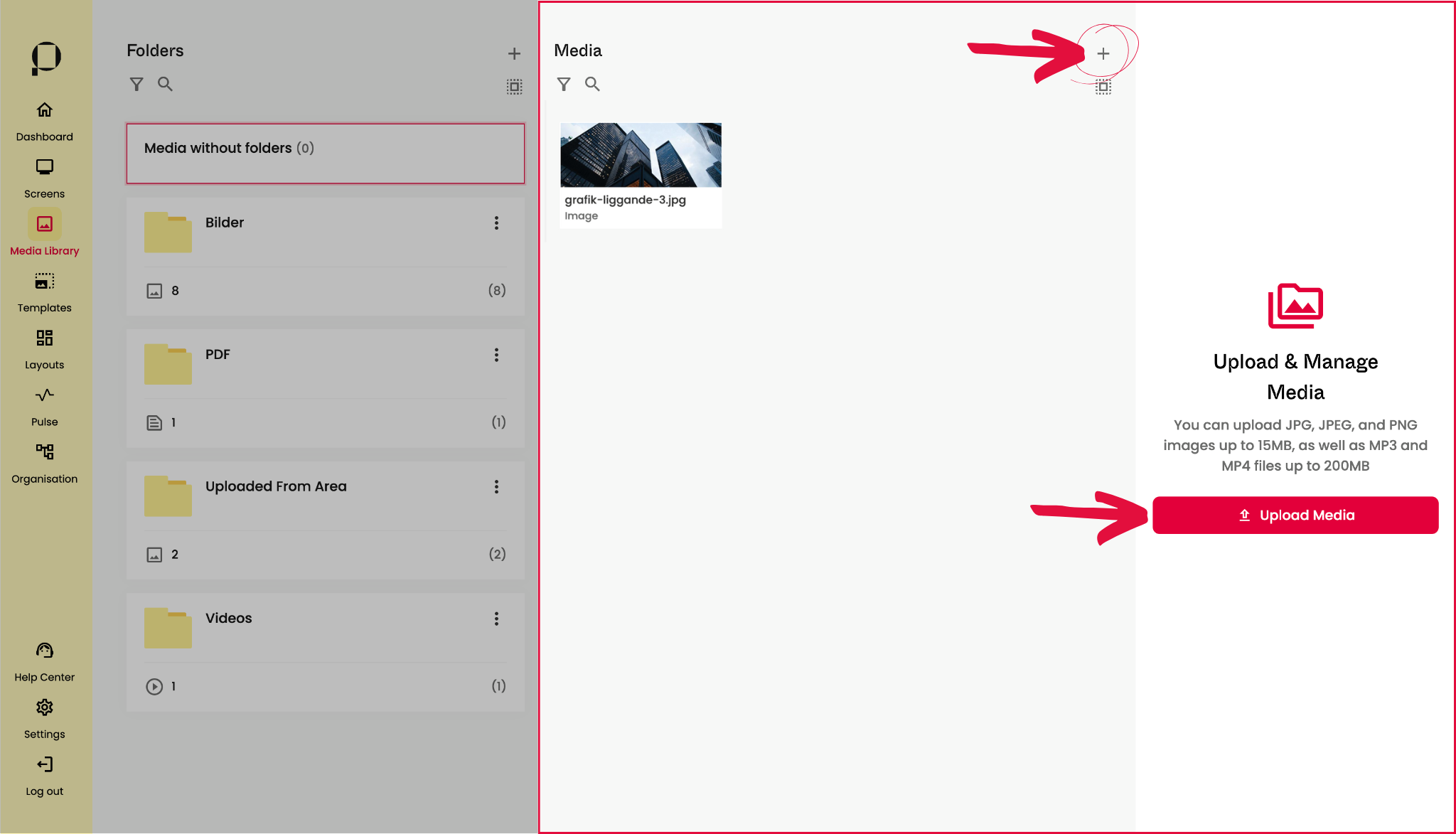The height and width of the screenshot is (834, 1456).
Task: Click the Upload Media button
Action: [1295, 515]
